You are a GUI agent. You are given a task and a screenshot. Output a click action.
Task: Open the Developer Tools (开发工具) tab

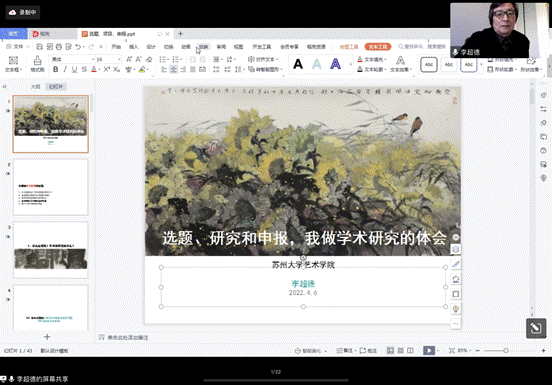(x=262, y=46)
